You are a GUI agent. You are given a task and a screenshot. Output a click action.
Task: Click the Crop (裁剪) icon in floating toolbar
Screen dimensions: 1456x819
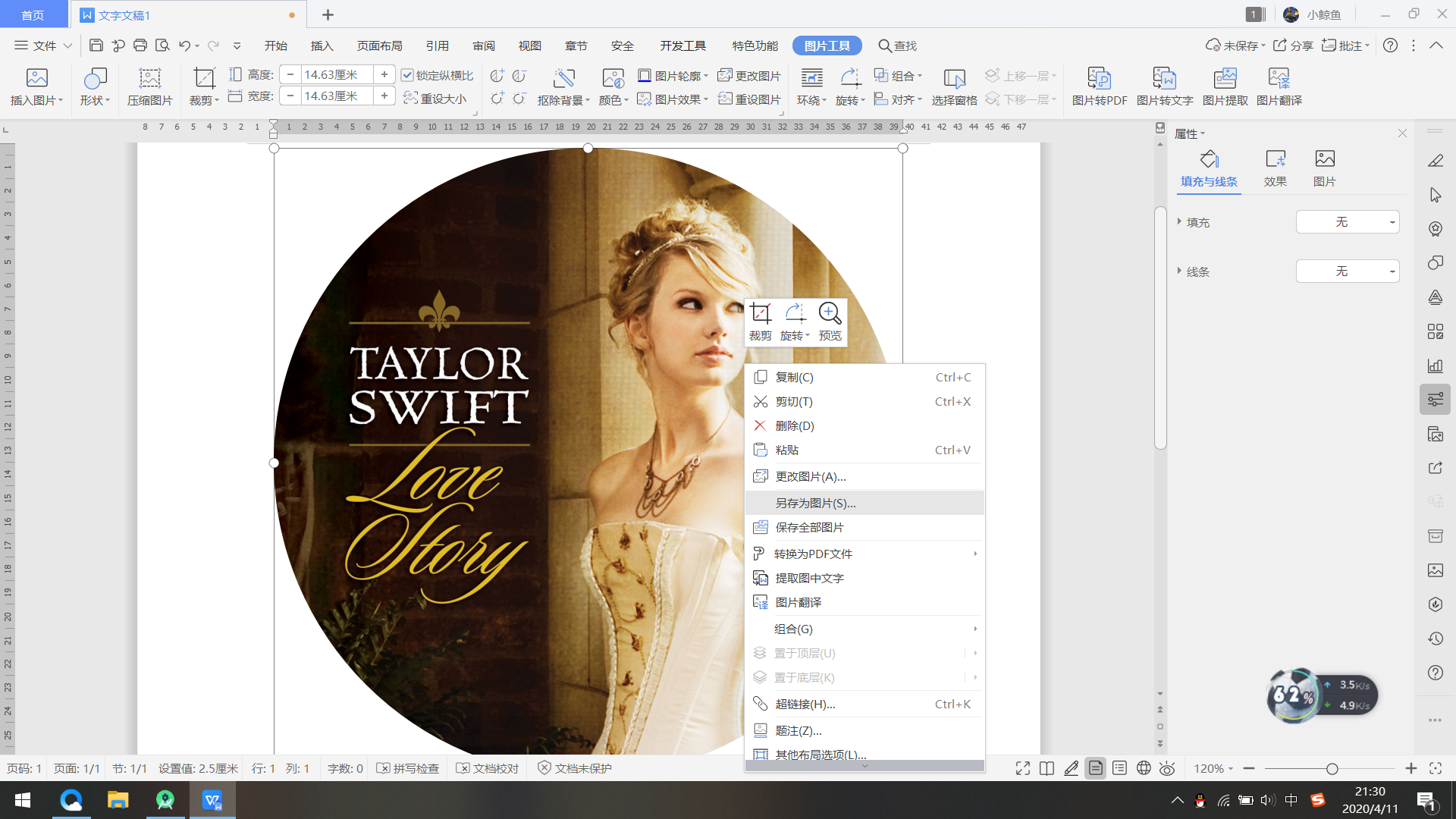760,314
